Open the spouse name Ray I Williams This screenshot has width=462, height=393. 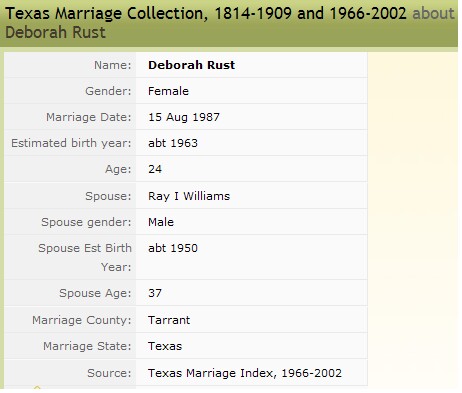(x=189, y=196)
